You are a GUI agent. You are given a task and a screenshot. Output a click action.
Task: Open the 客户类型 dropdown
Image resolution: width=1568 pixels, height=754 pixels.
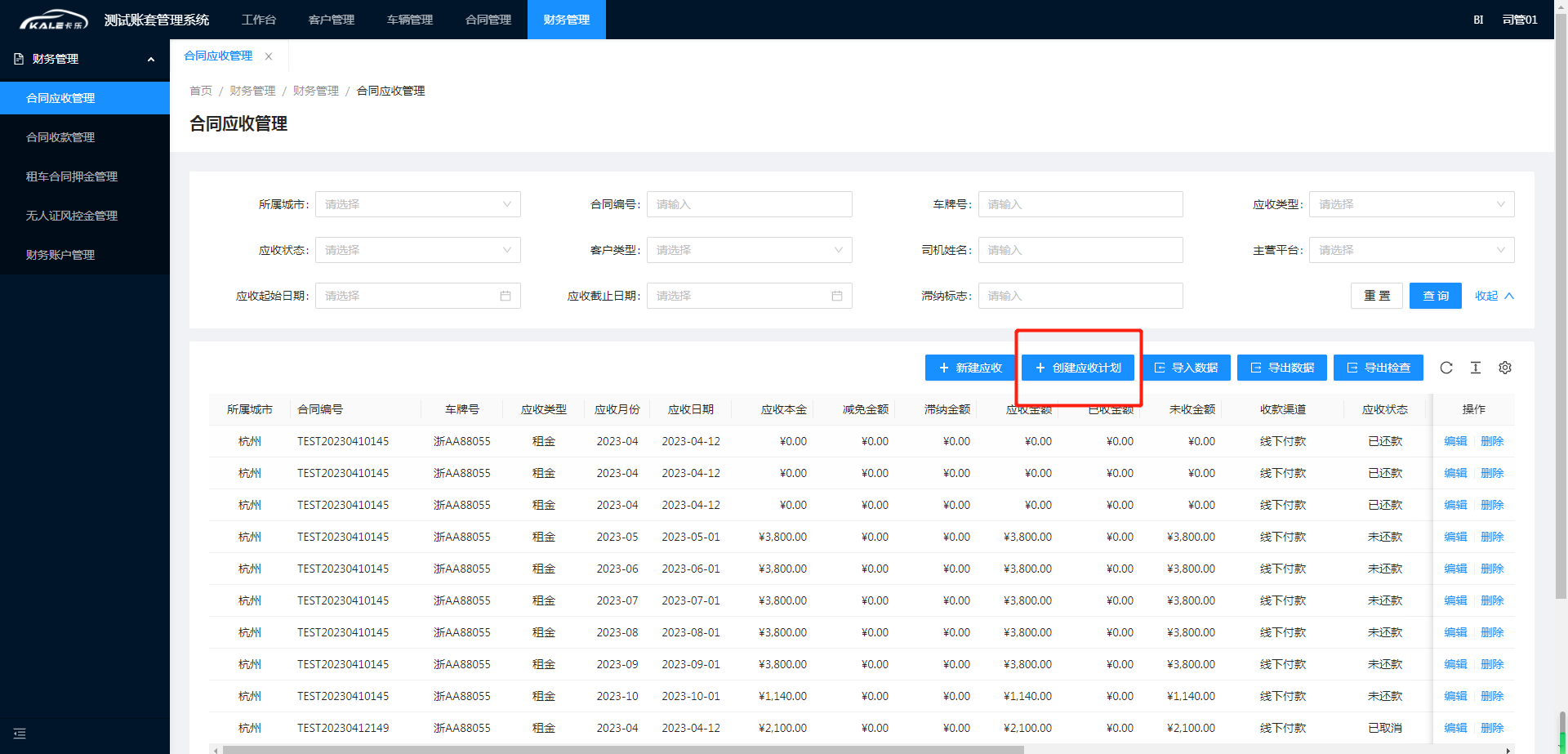coord(750,250)
